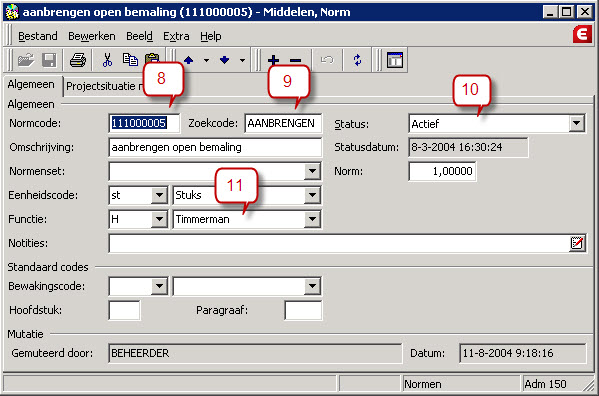Open dropdown beside the down arrow
The height and width of the screenshot is (396, 599).
point(242,60)
